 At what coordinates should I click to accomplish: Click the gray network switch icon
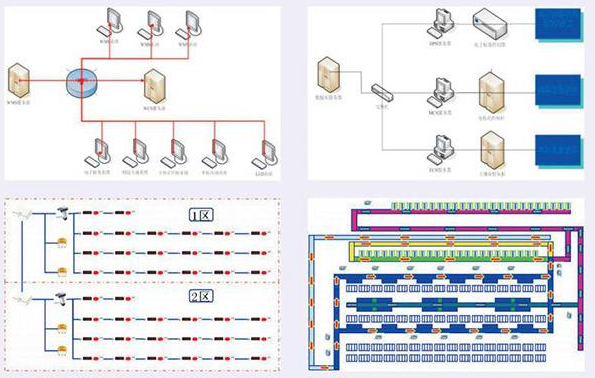pos(382,93)
